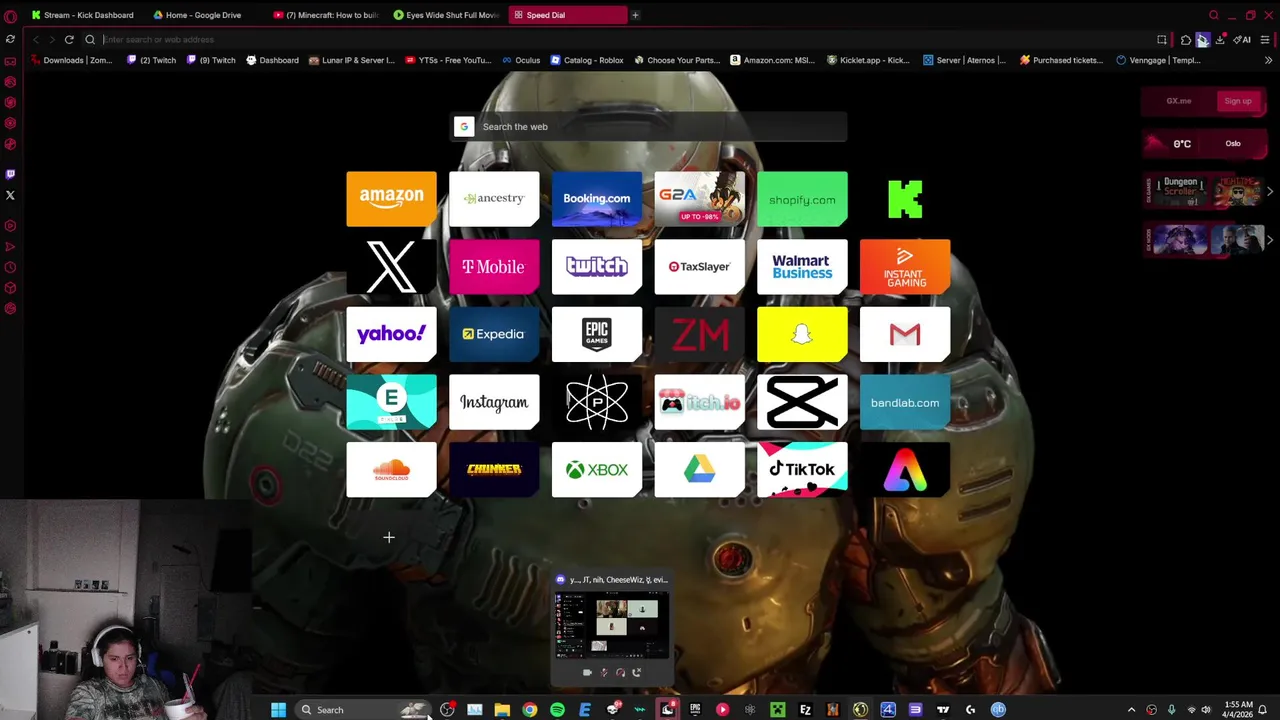1280x720 pixels.
Task: Switch to Eyes Wide Shut Full Movie tab
Action: pos(447,15)
